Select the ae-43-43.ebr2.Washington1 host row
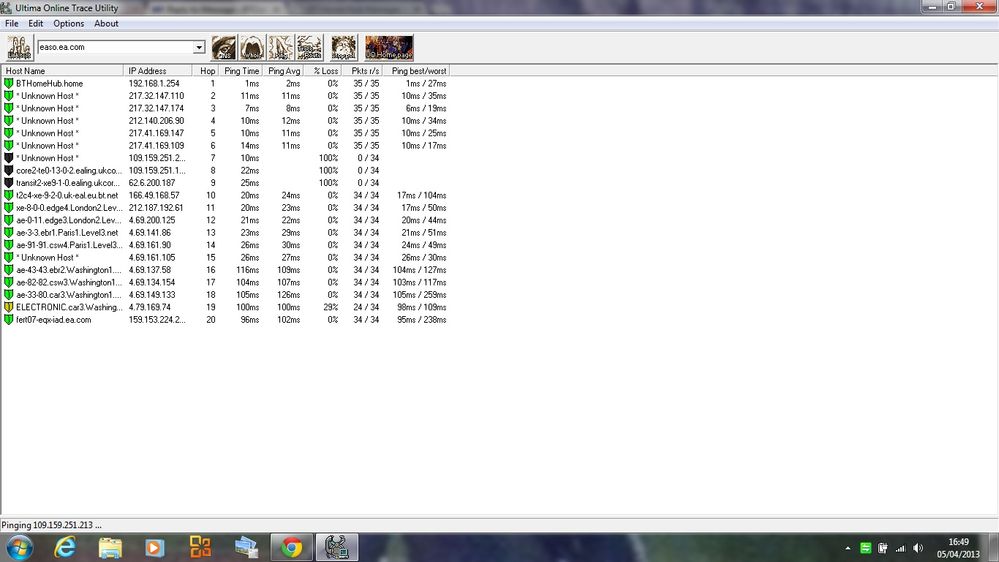This screenshot has width=999, height=562. [x=69, y=270]
